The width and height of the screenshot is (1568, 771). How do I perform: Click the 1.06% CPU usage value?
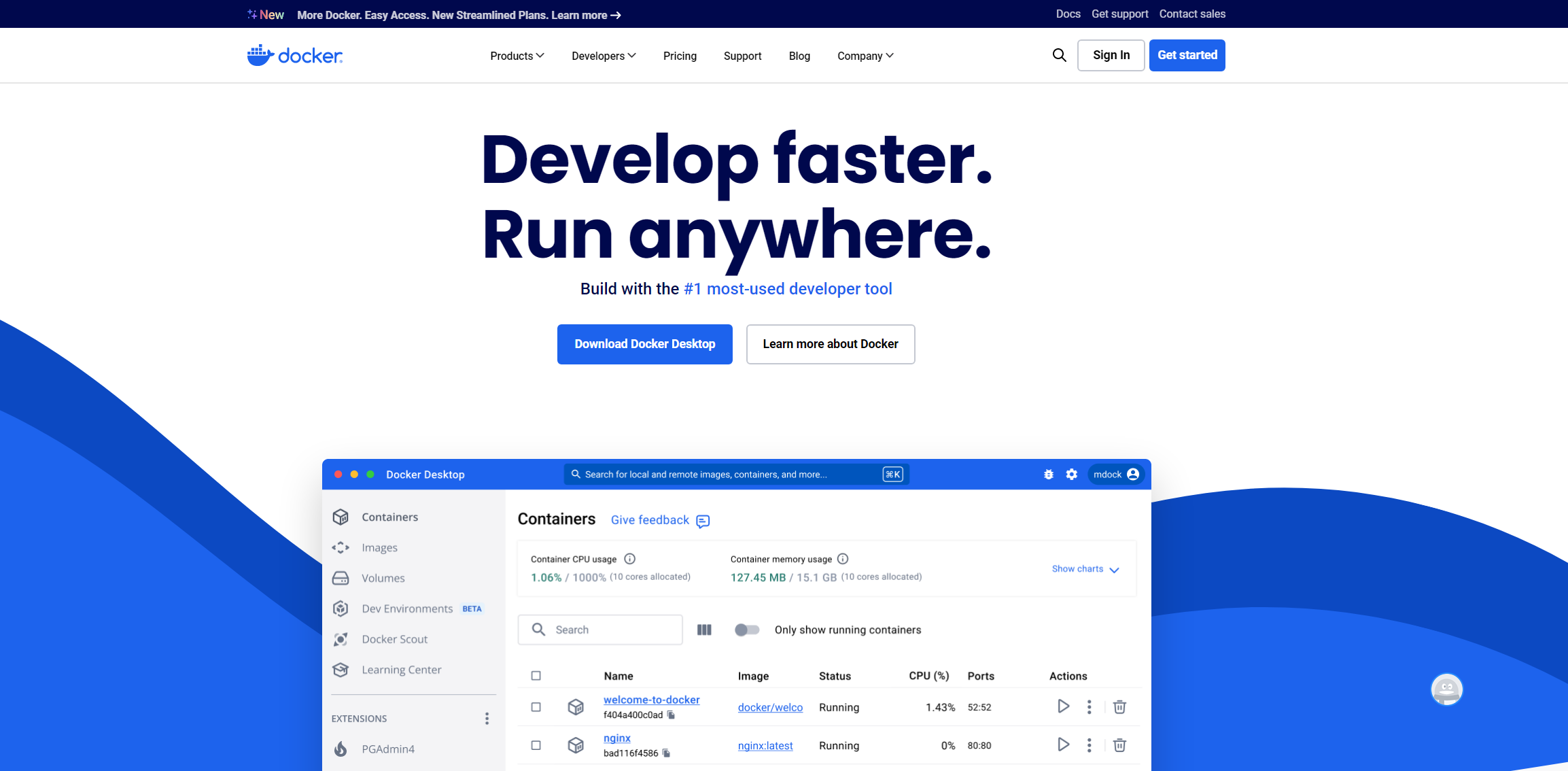click(x=546, y=577)
